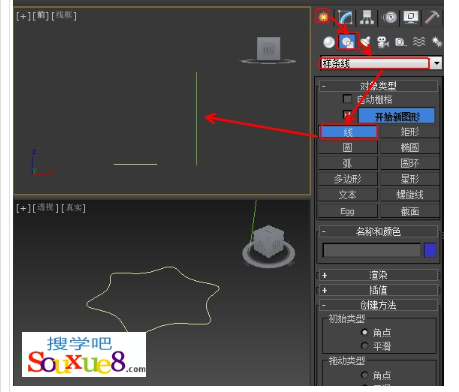Select 角点 under 拖动类型
The image size is (459, 392).
pyautogui.click(x=365, y=375)
